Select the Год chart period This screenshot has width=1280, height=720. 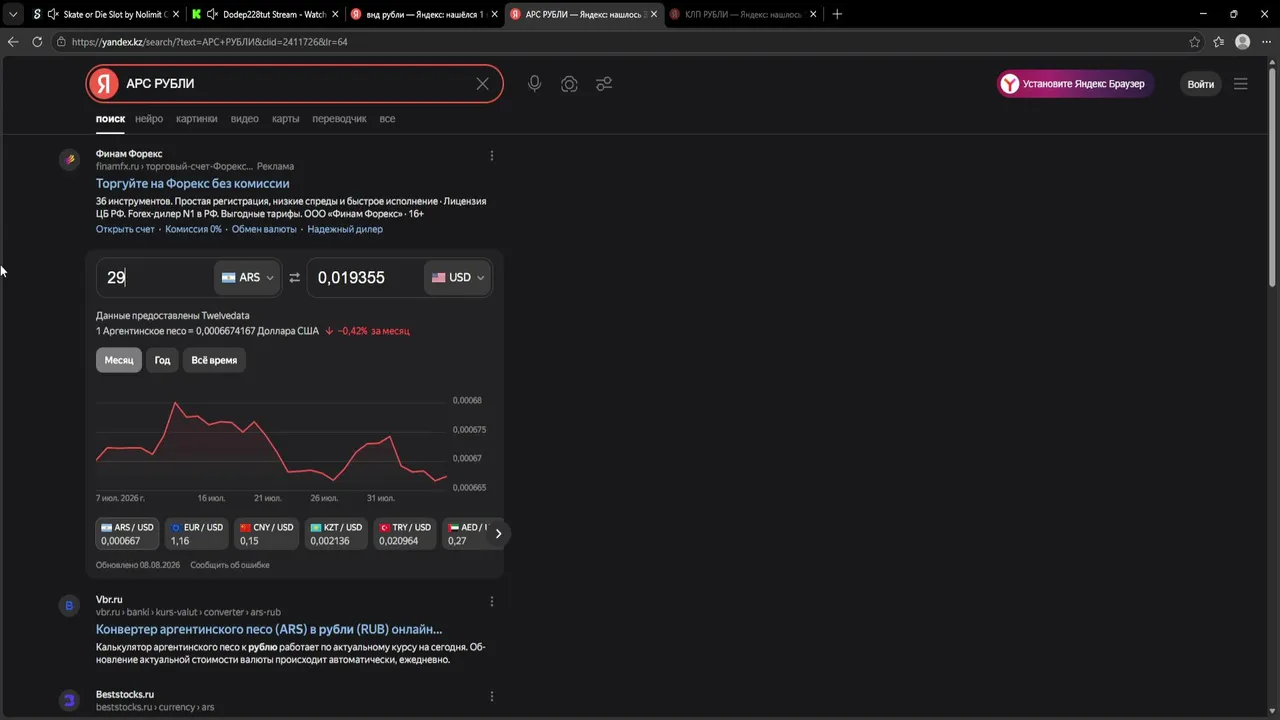click(162, 360)
